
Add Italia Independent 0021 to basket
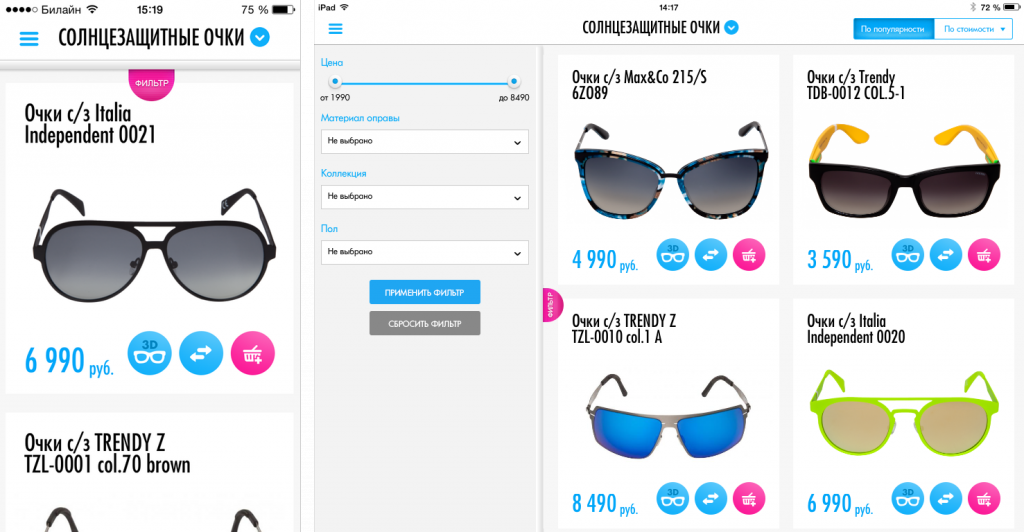253,353
